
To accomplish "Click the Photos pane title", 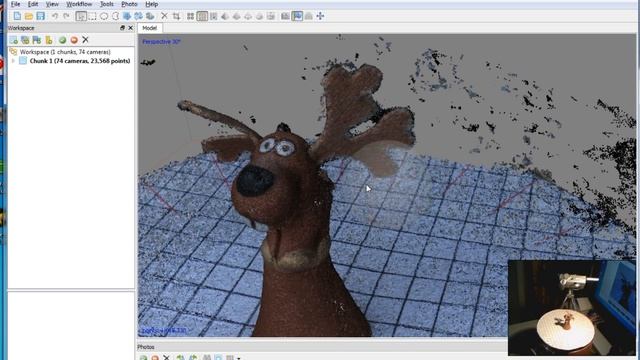I will click(146, 347).
